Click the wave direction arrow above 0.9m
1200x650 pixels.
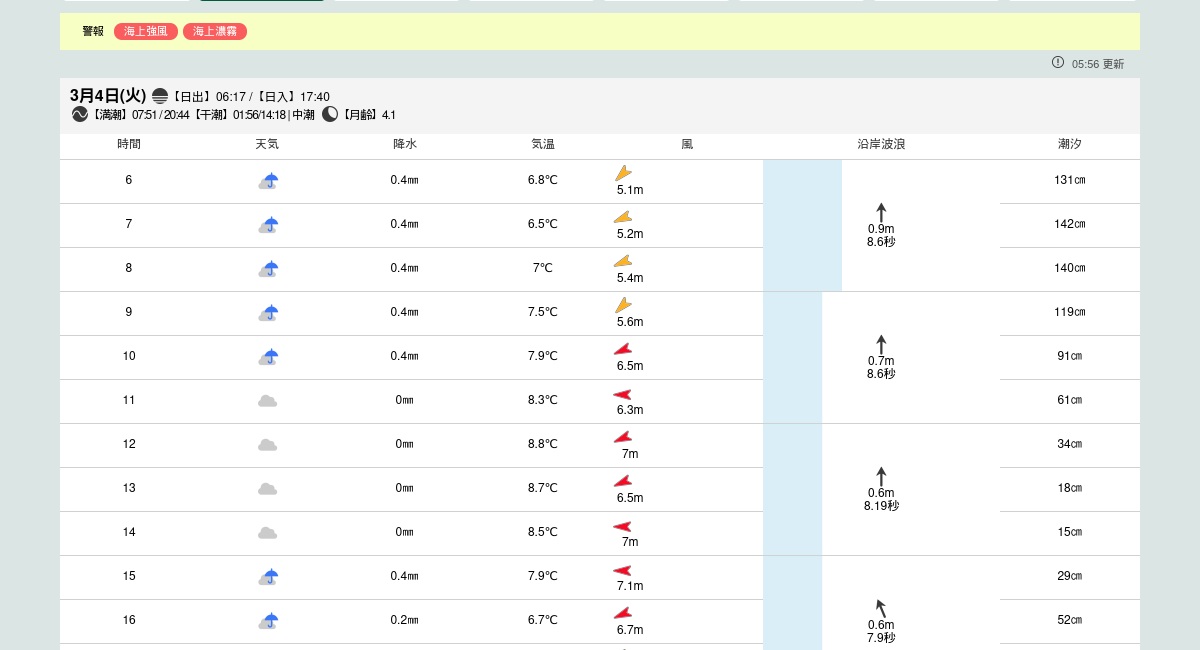coord(881,212)
